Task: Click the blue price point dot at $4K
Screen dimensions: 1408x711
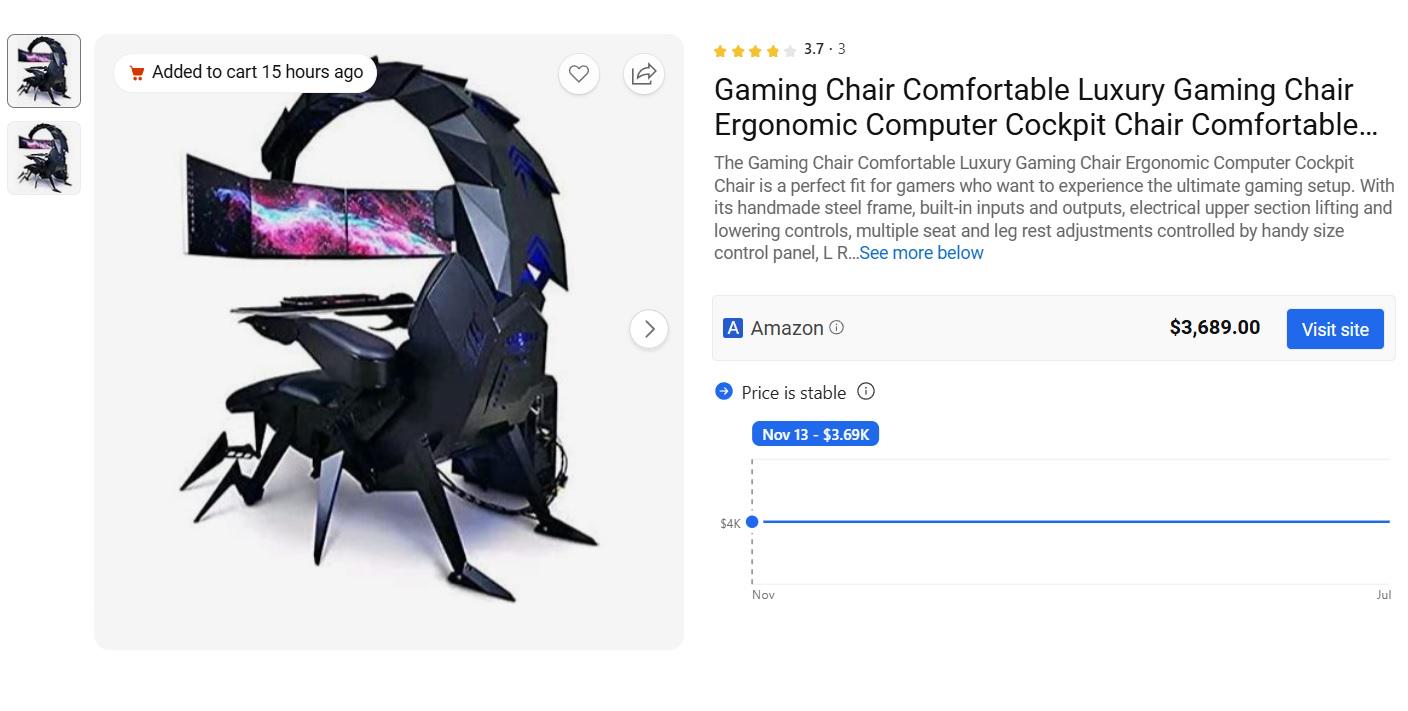Action: point(753,520)
